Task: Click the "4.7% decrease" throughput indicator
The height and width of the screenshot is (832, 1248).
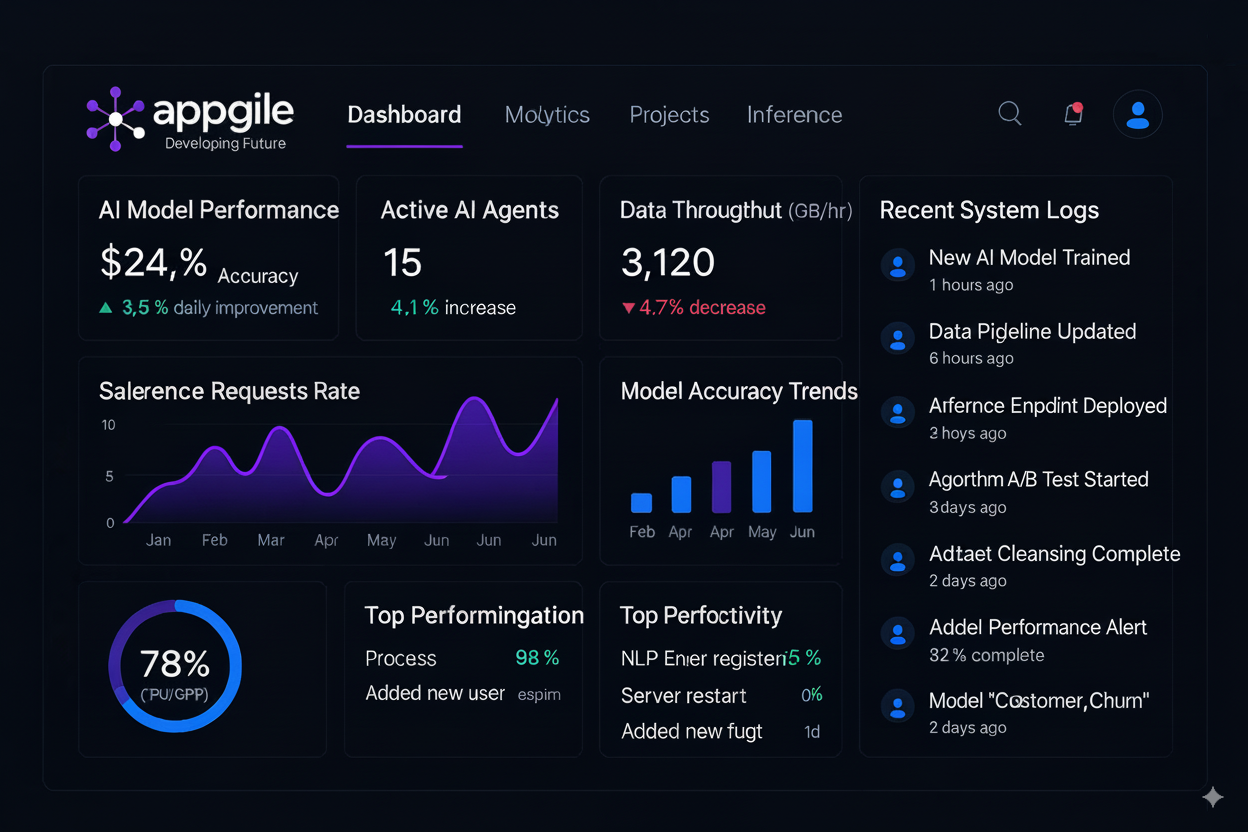Action: (693, 308)
